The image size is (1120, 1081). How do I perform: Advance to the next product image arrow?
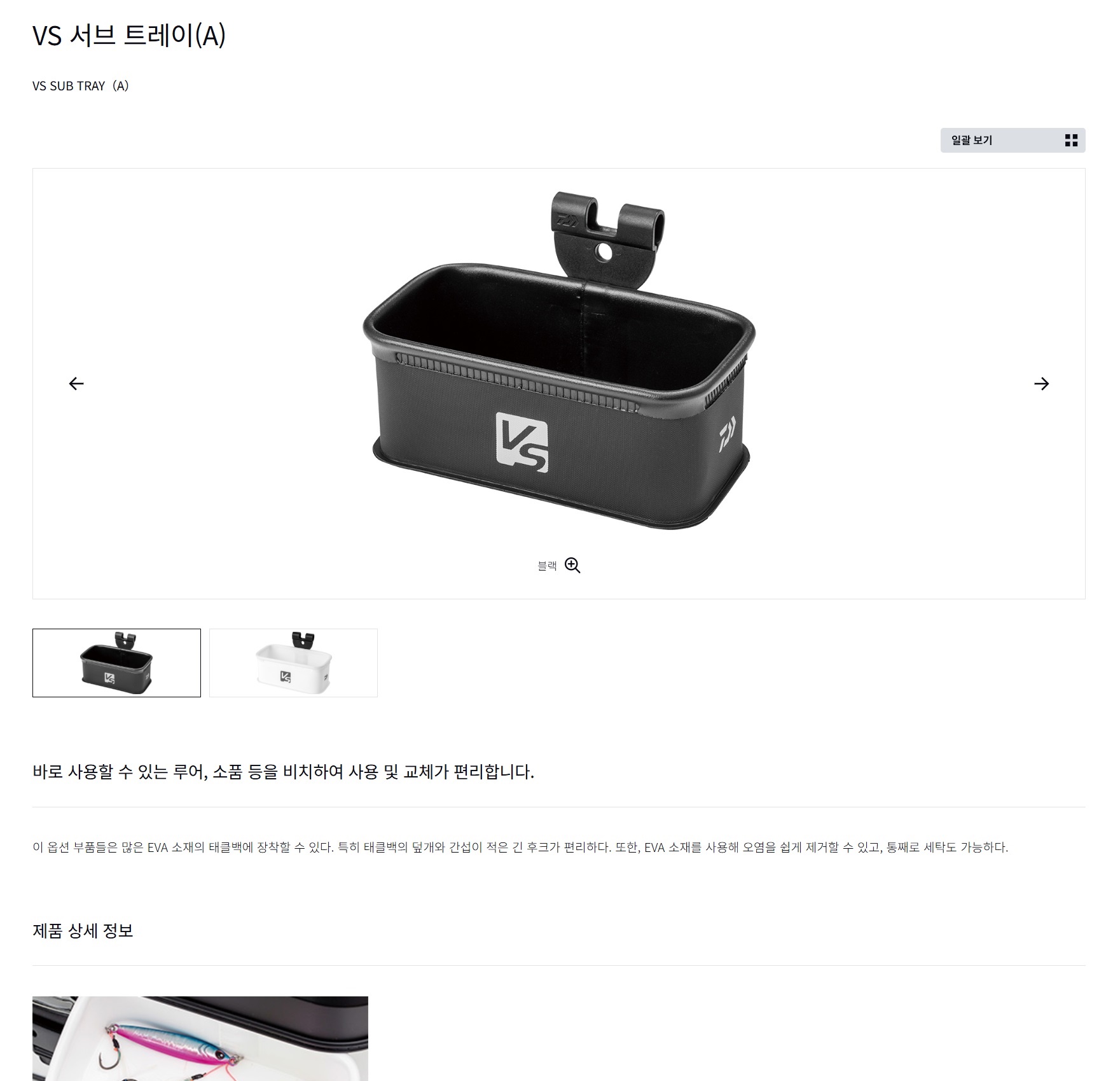tap(1041, 384)
